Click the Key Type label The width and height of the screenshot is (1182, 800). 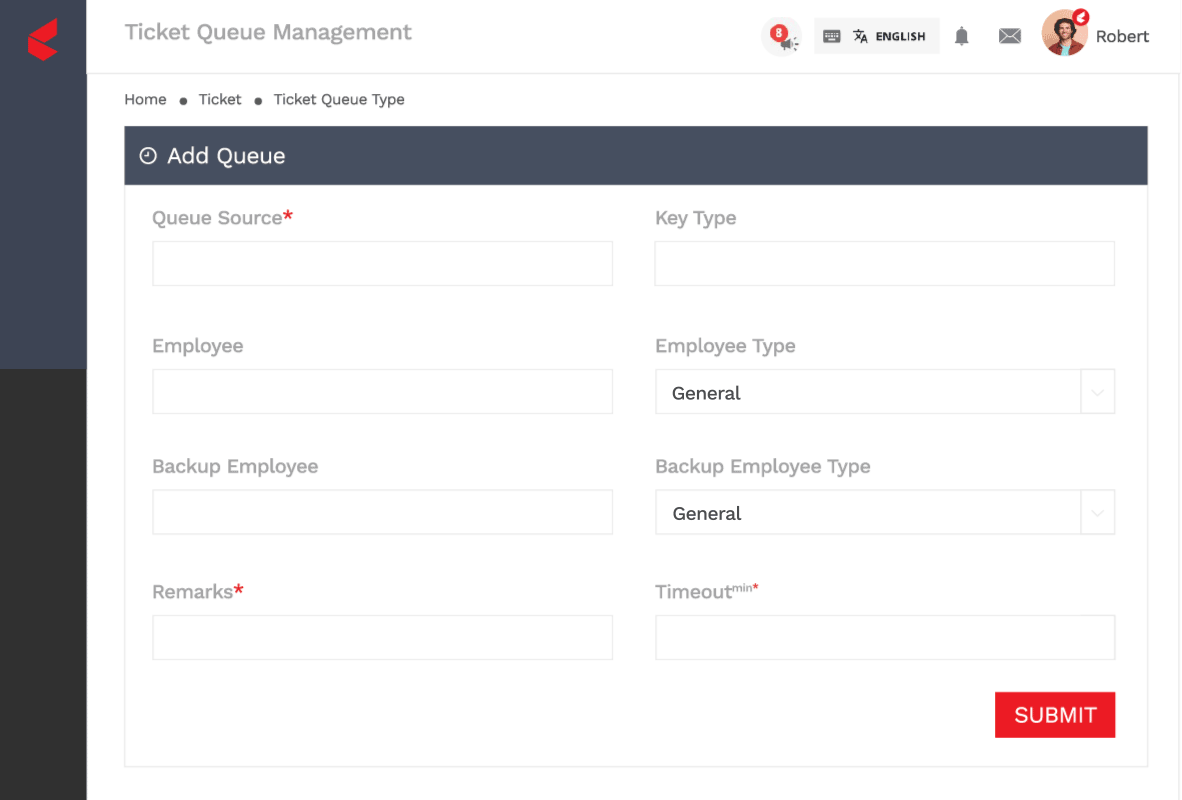[695, 219]
